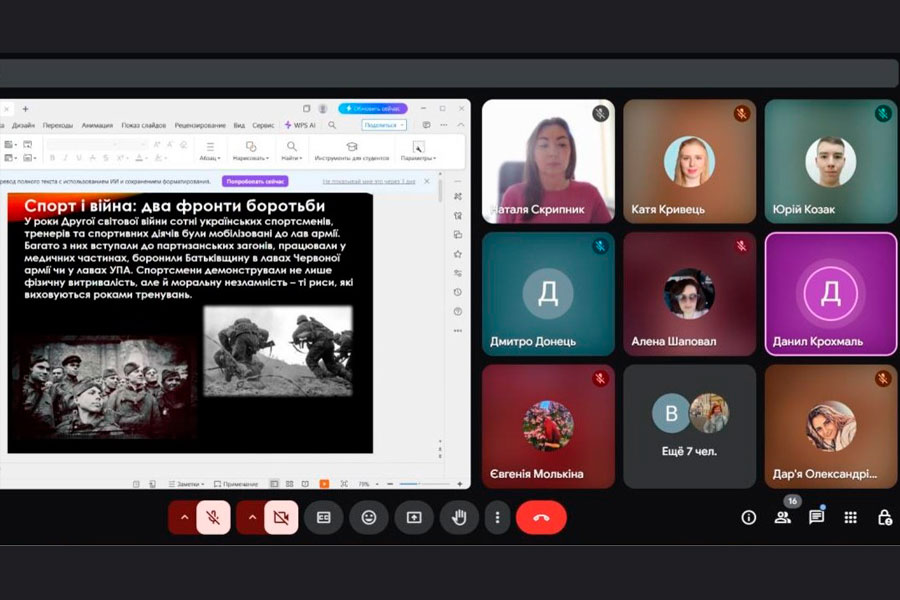Turn on the camera
The height and width of the screenshot is (600, 900).
click(280, 517)
